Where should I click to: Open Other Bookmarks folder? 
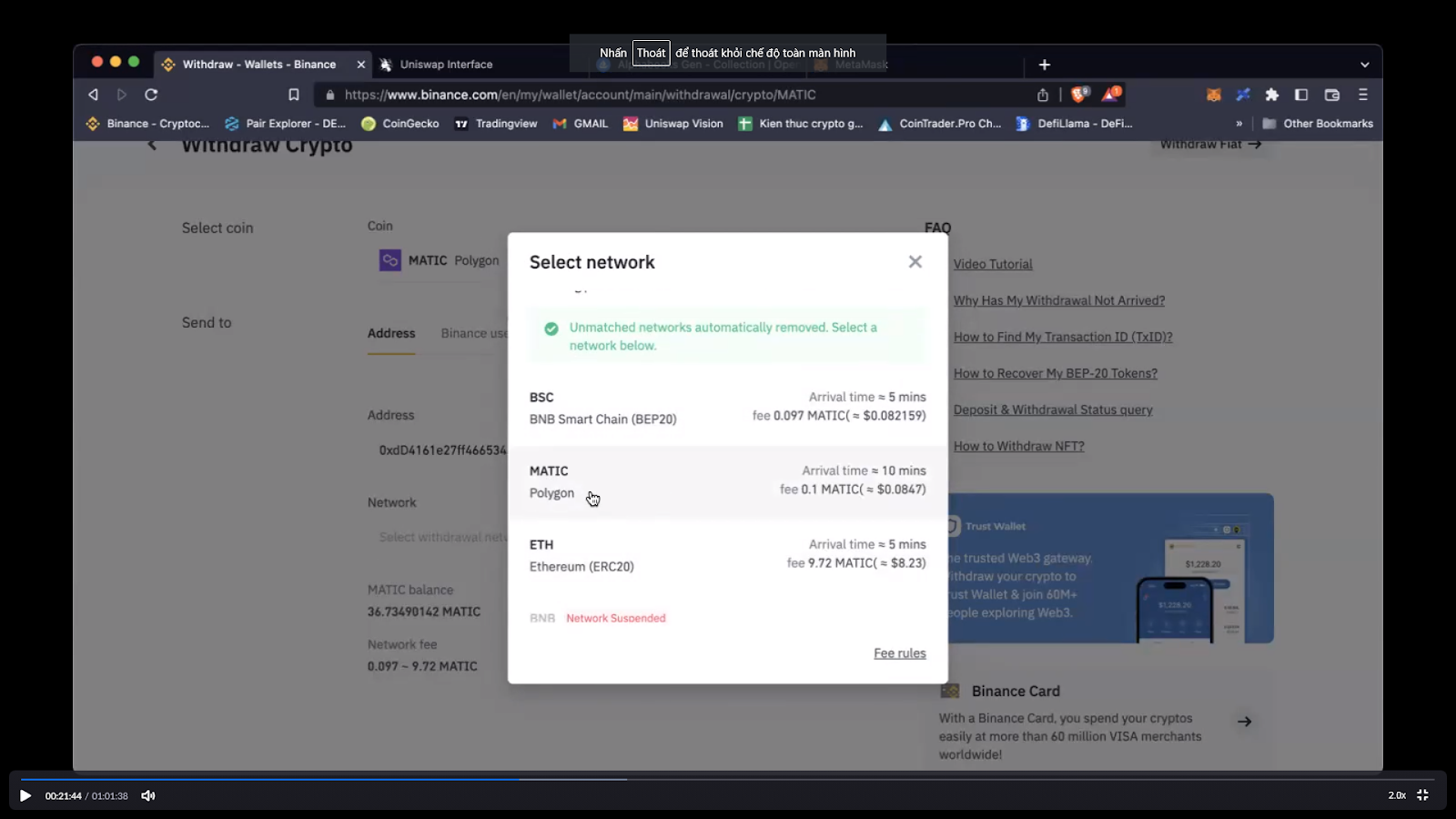[x=1318, y=124]
